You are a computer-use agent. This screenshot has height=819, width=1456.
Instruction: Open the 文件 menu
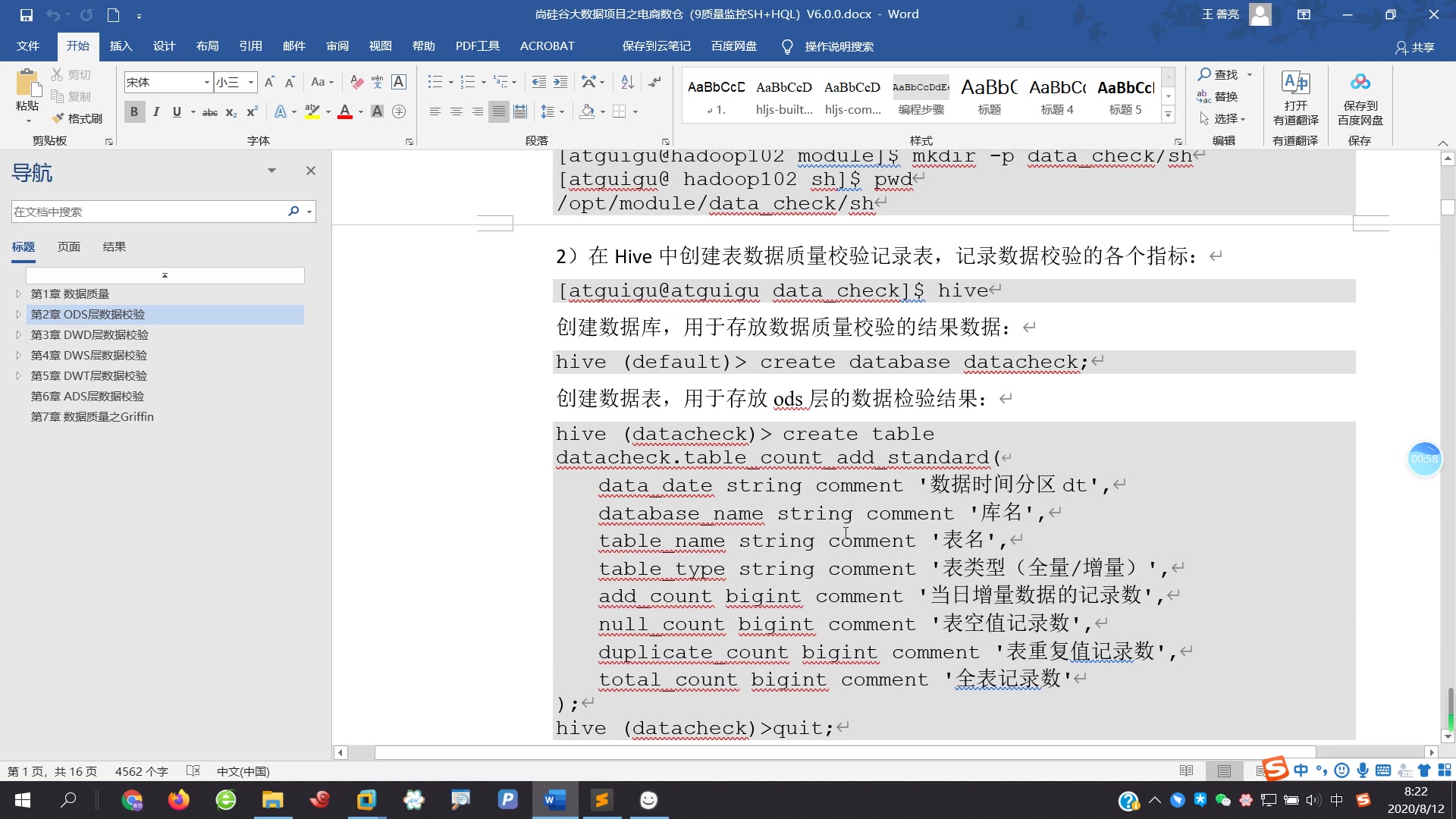(x=28, y=46)
